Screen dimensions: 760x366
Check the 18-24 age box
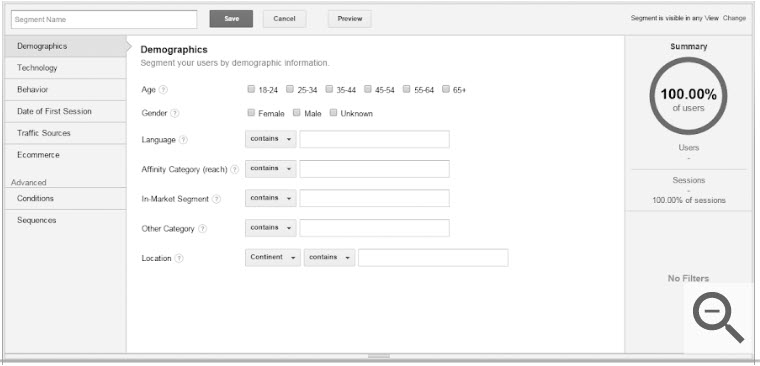point(251,89)
